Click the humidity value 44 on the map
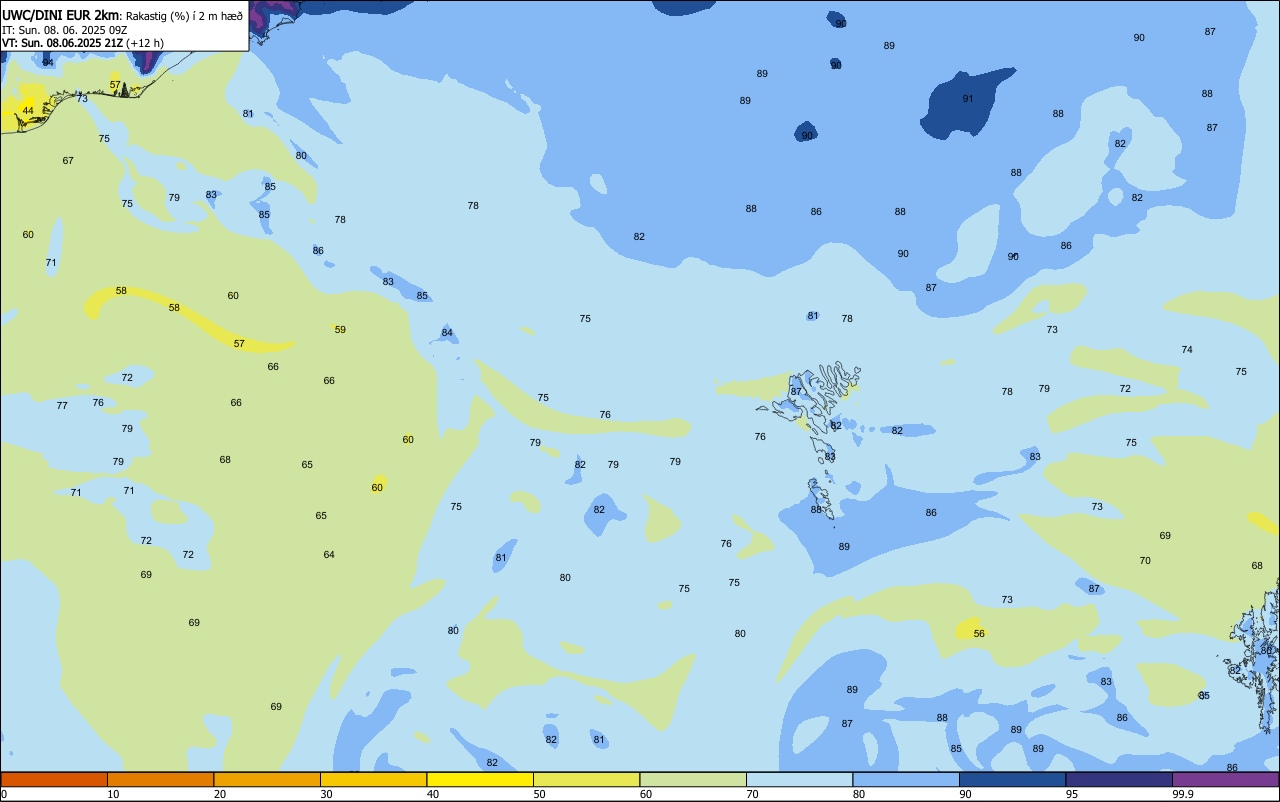Screen dimensions: 1280x802 [28, 110]
